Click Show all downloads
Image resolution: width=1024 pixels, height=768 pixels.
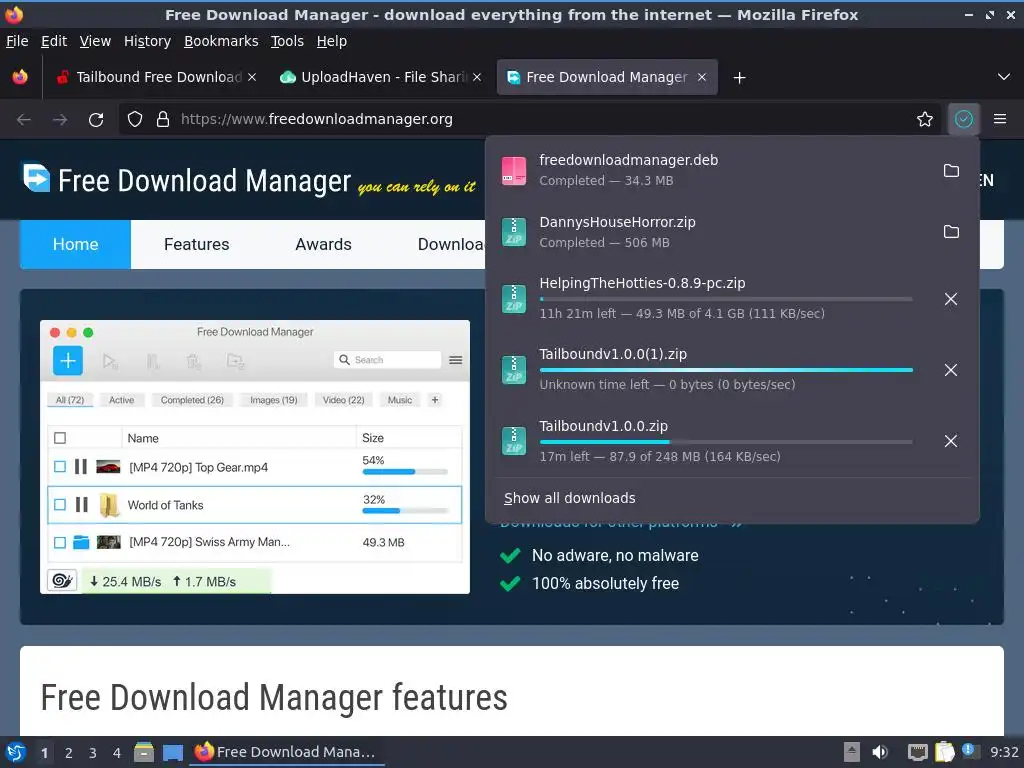569,498
